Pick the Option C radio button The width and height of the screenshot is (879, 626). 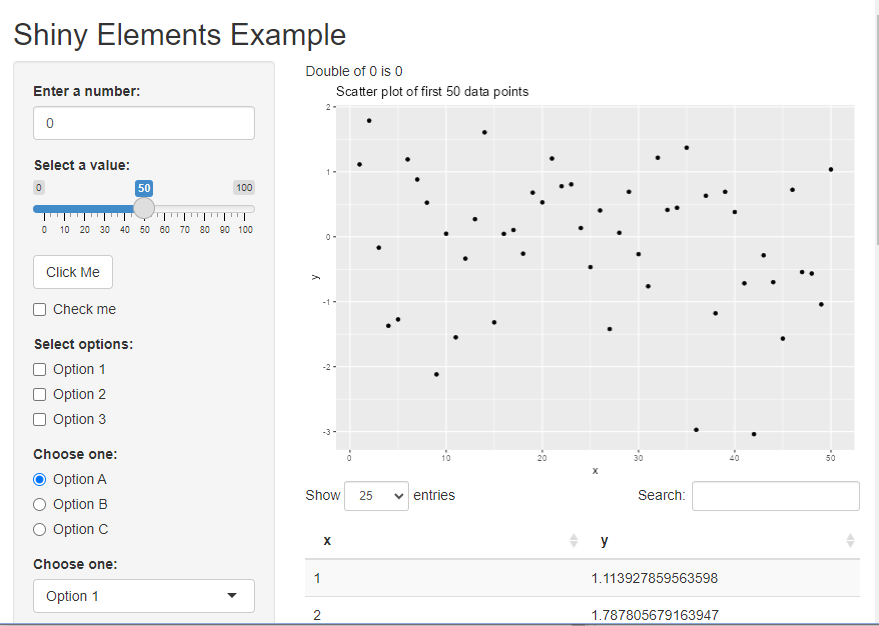click(40, 529)
